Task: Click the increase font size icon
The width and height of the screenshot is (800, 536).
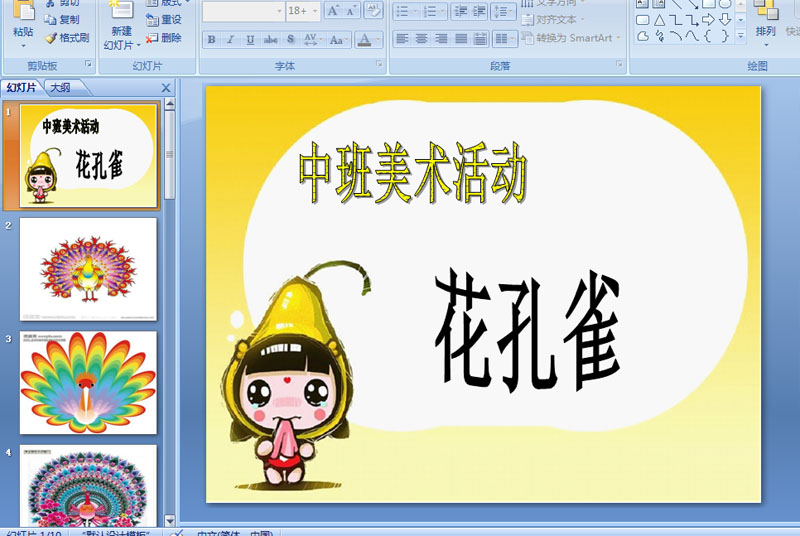Action: (333, 11)
